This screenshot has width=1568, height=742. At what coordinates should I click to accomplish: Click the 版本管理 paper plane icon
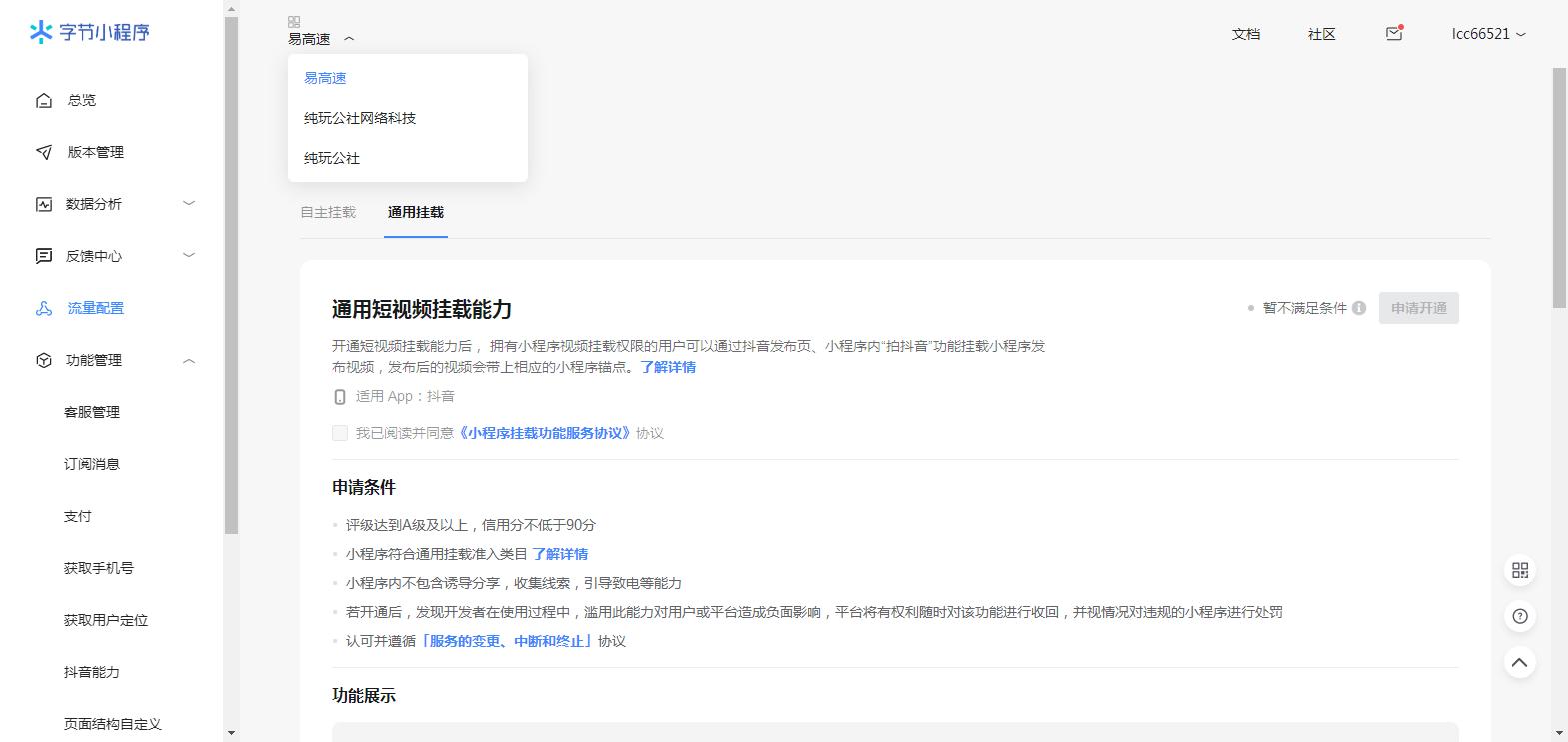pos(44,152)
